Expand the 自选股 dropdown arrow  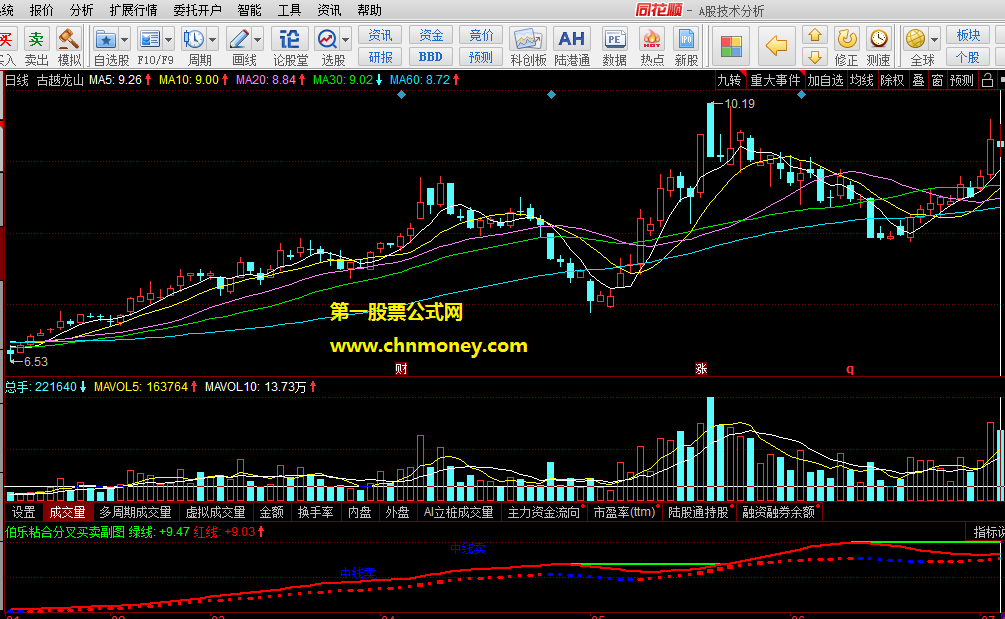(124, 40)
